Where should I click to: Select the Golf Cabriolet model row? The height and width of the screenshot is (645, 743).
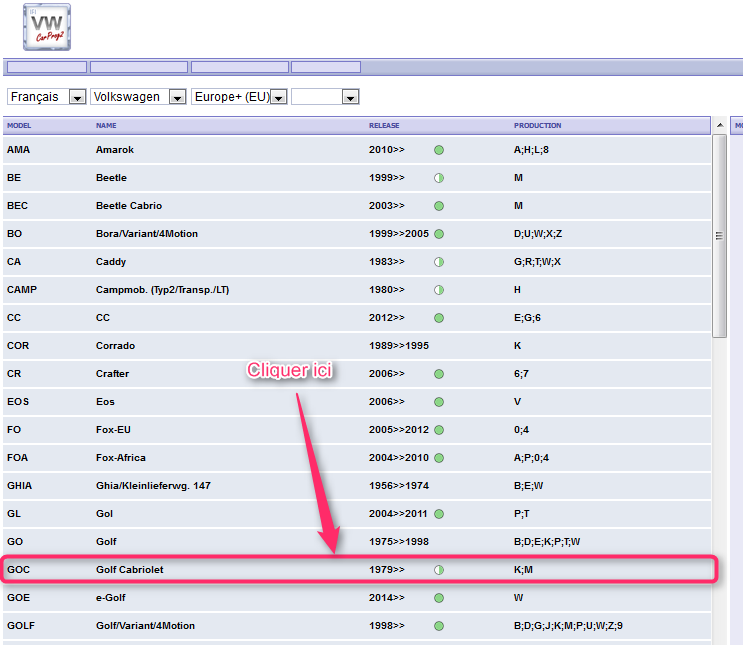click(x=130, y=570)
